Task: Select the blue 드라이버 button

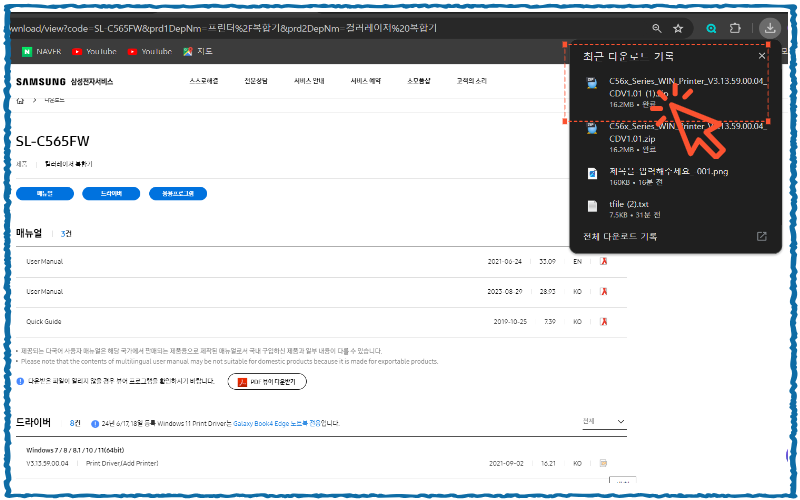Action: click(x=111, y=193)
